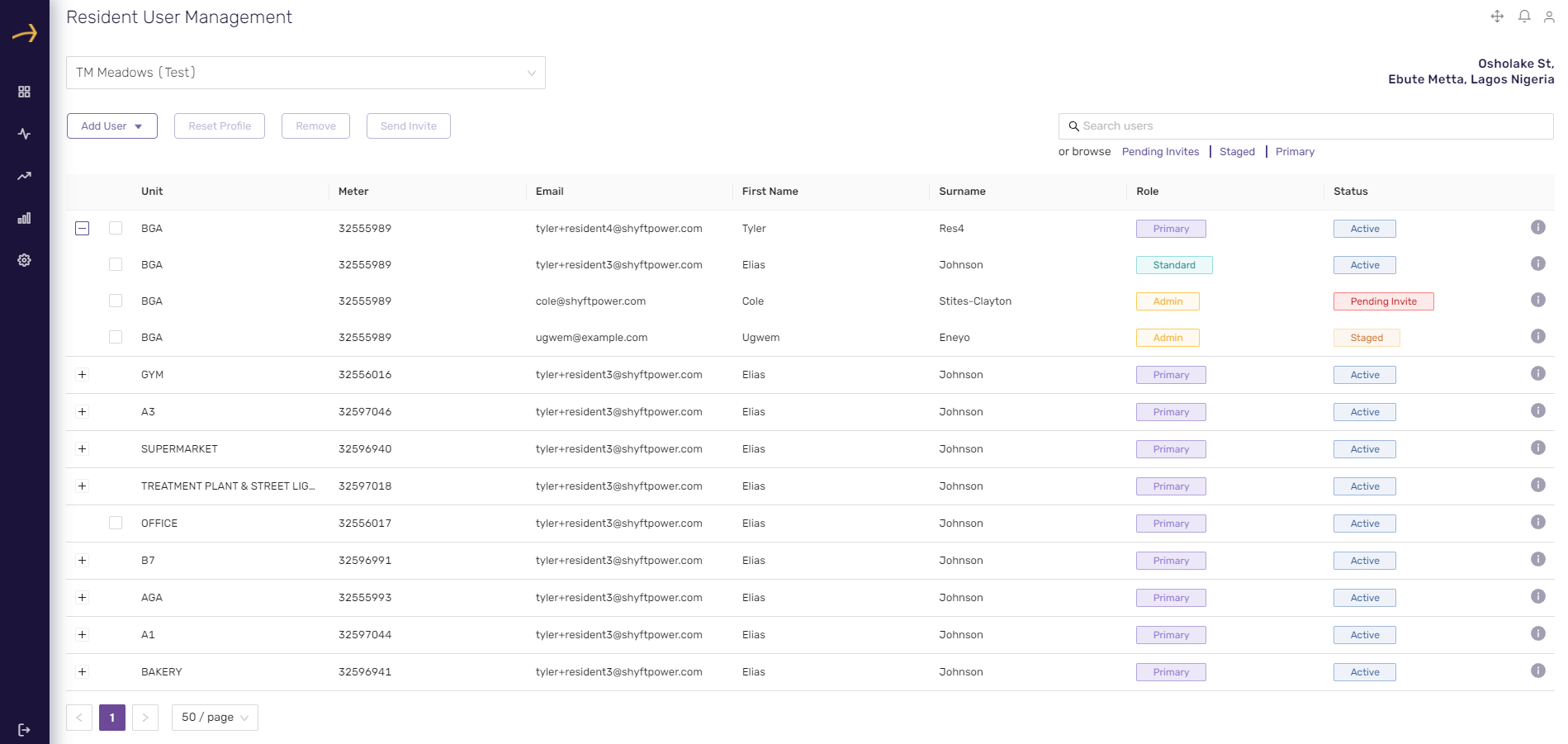Expand the TREATMENT PLANT unit row
Screen dimensions: 1568x744
[82, 486]
